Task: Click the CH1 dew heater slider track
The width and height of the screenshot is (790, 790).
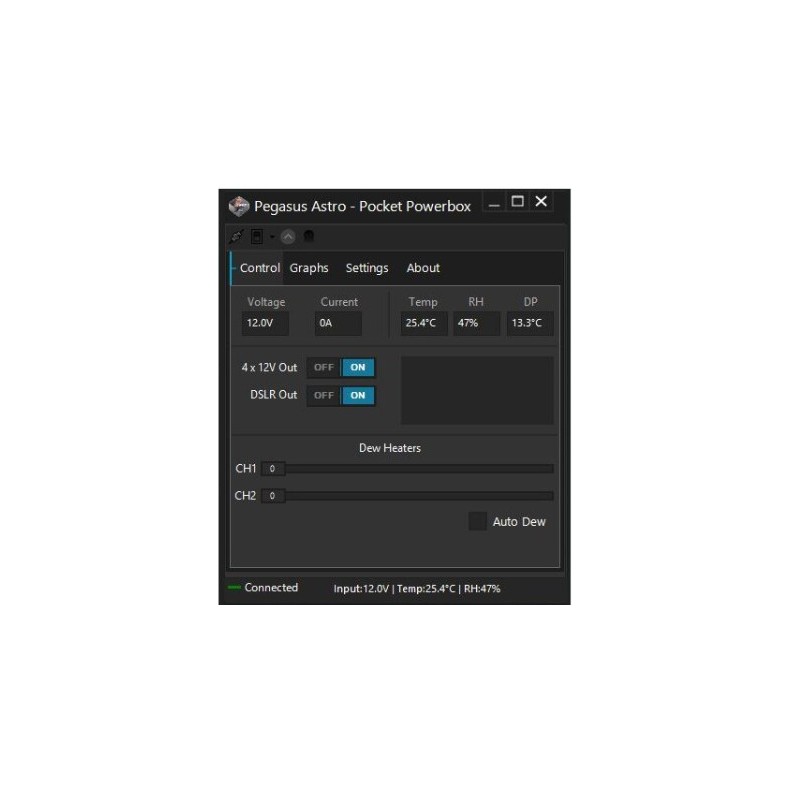Action: point(418,468)
